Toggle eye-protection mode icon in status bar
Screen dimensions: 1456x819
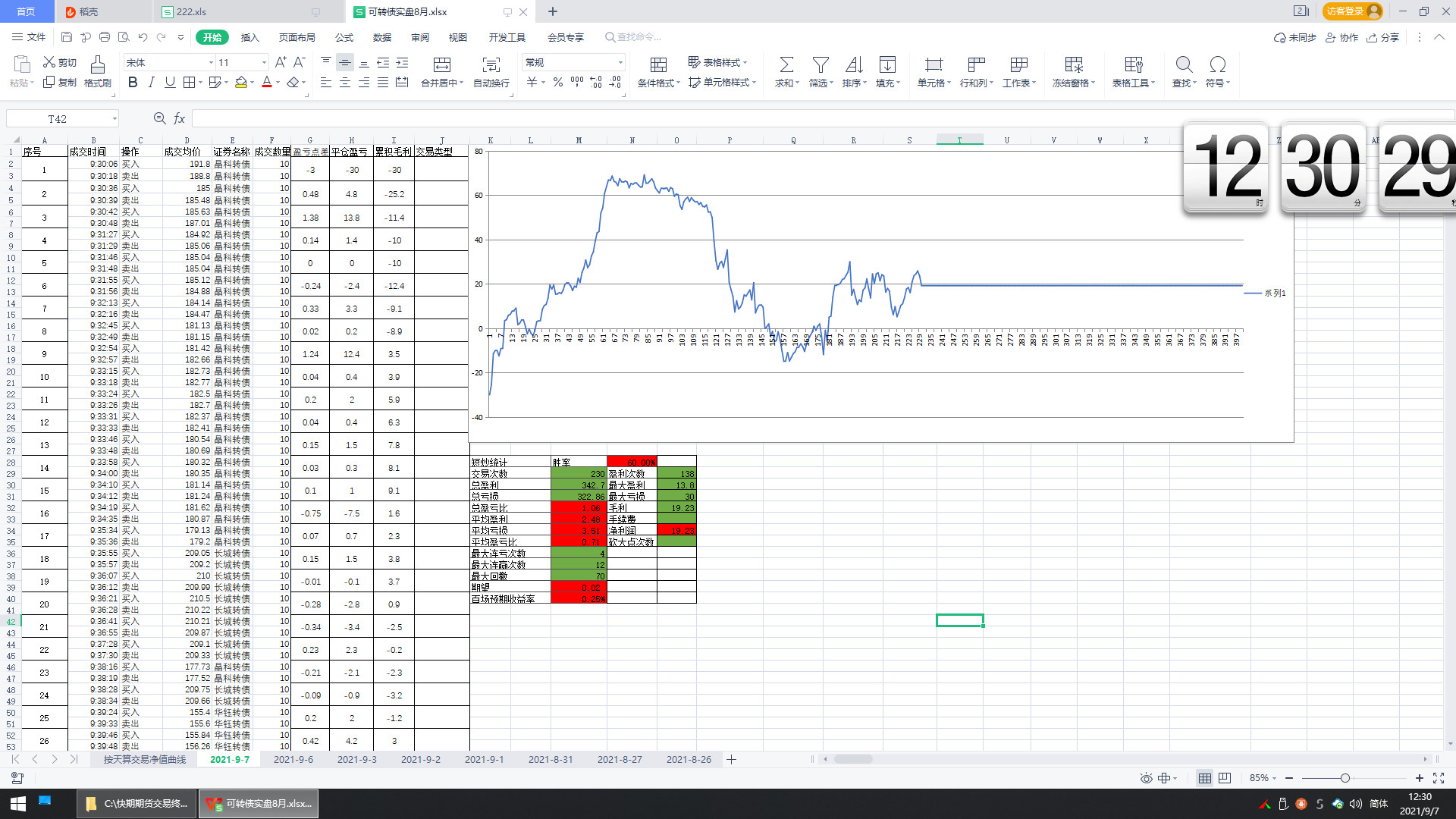(1146, 778)
